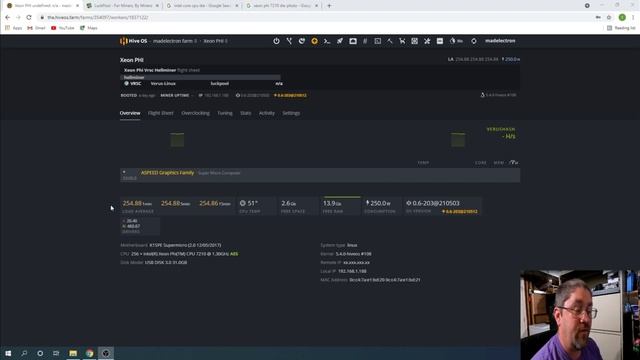
Task: Open the Stats tab
Action: [245, 113]
